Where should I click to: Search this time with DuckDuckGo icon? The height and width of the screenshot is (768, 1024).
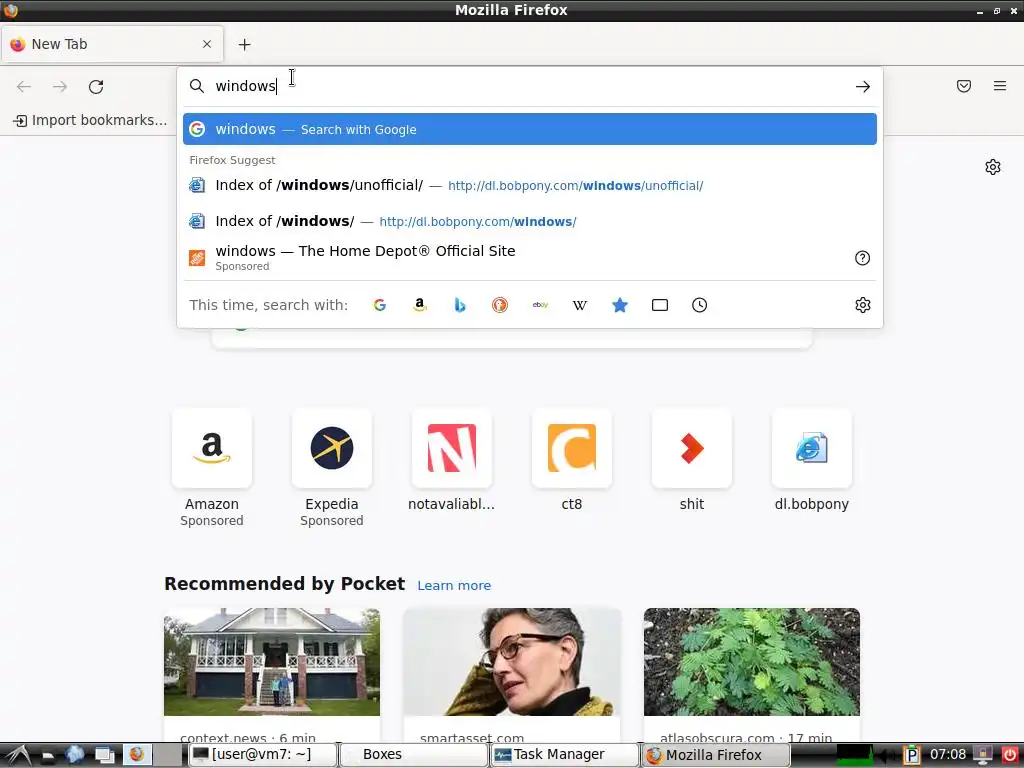500,305
